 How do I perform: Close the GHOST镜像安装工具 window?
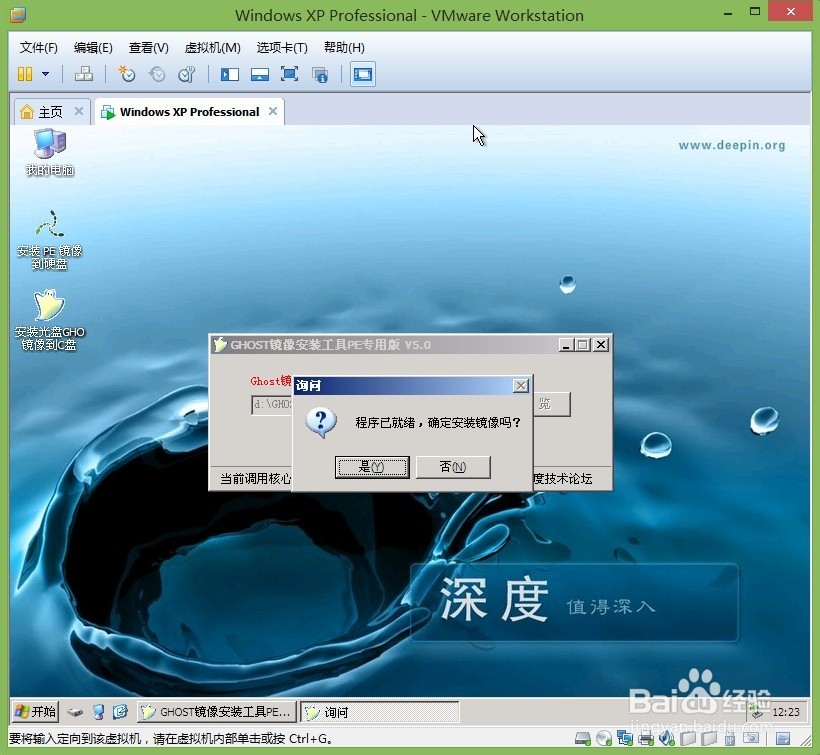click(601, 345)
